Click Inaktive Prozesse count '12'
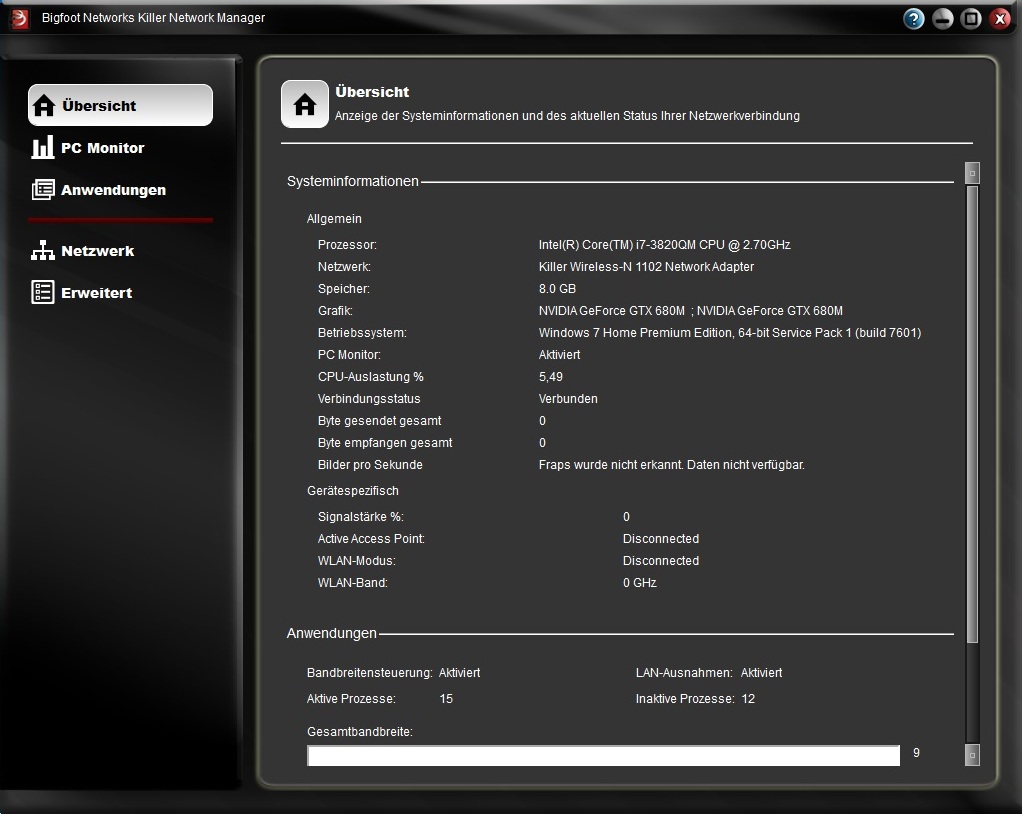 pyautogui.click(x=748, y=699)
